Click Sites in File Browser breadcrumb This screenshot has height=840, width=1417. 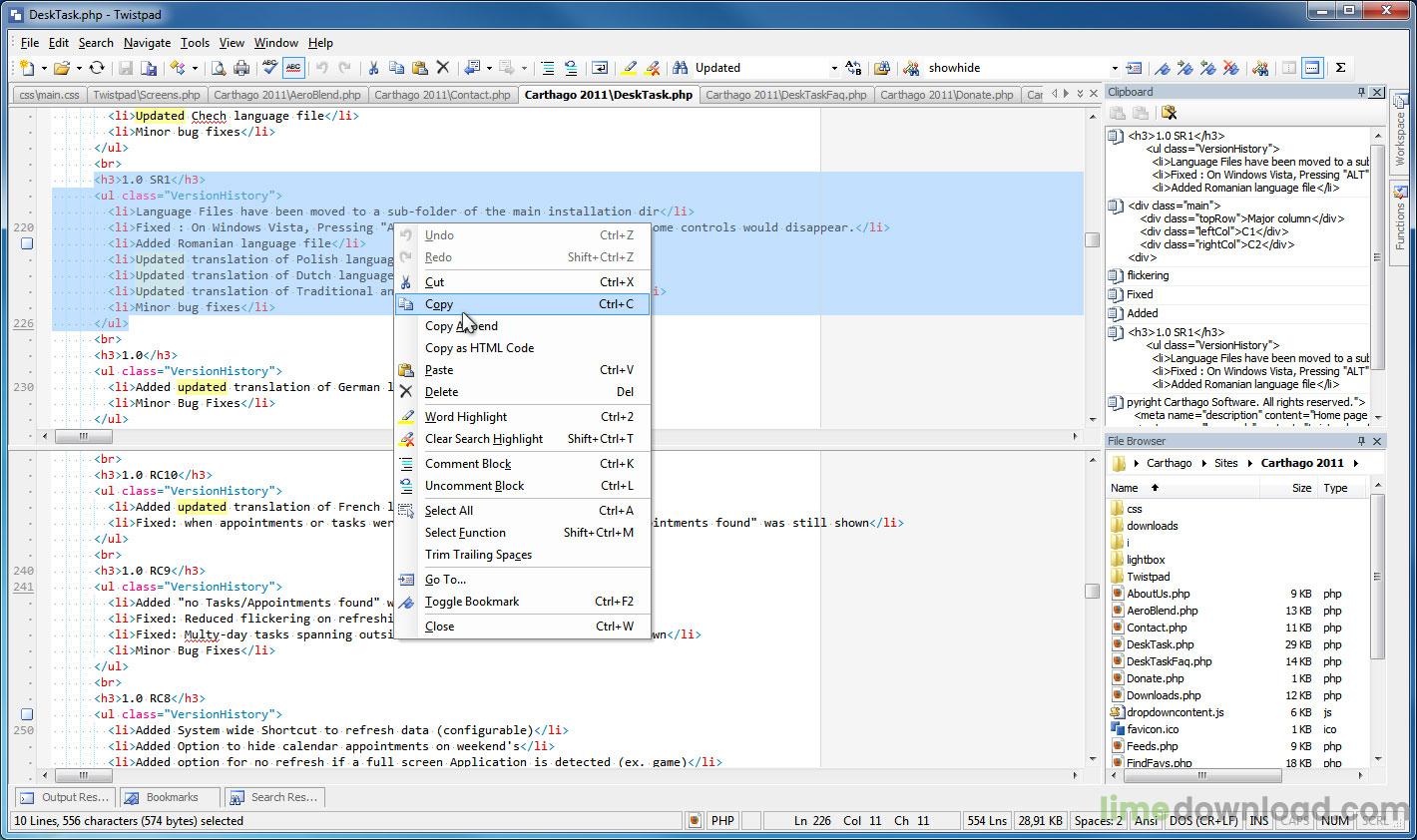pos(1225,463)
